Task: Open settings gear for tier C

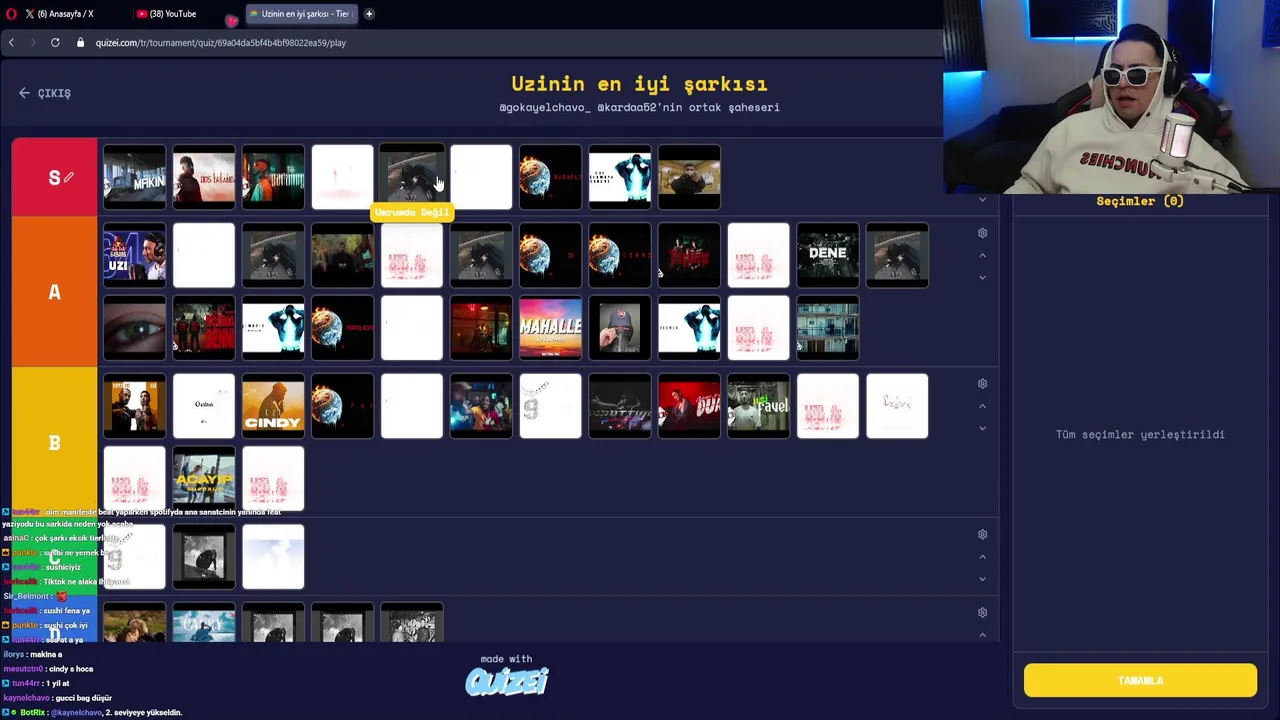Action: point(982,535)
